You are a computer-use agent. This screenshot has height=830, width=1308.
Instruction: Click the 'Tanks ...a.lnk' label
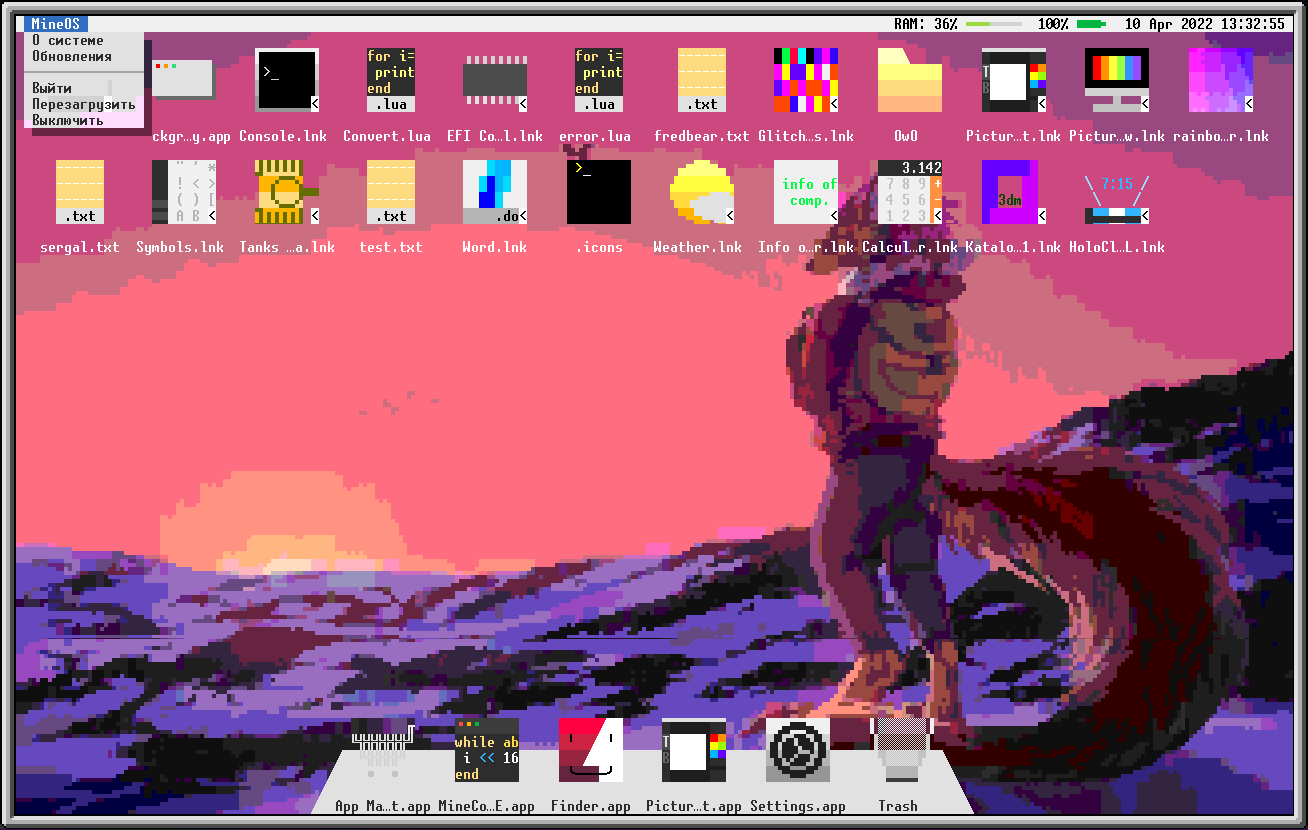click(x=287, y=247)
